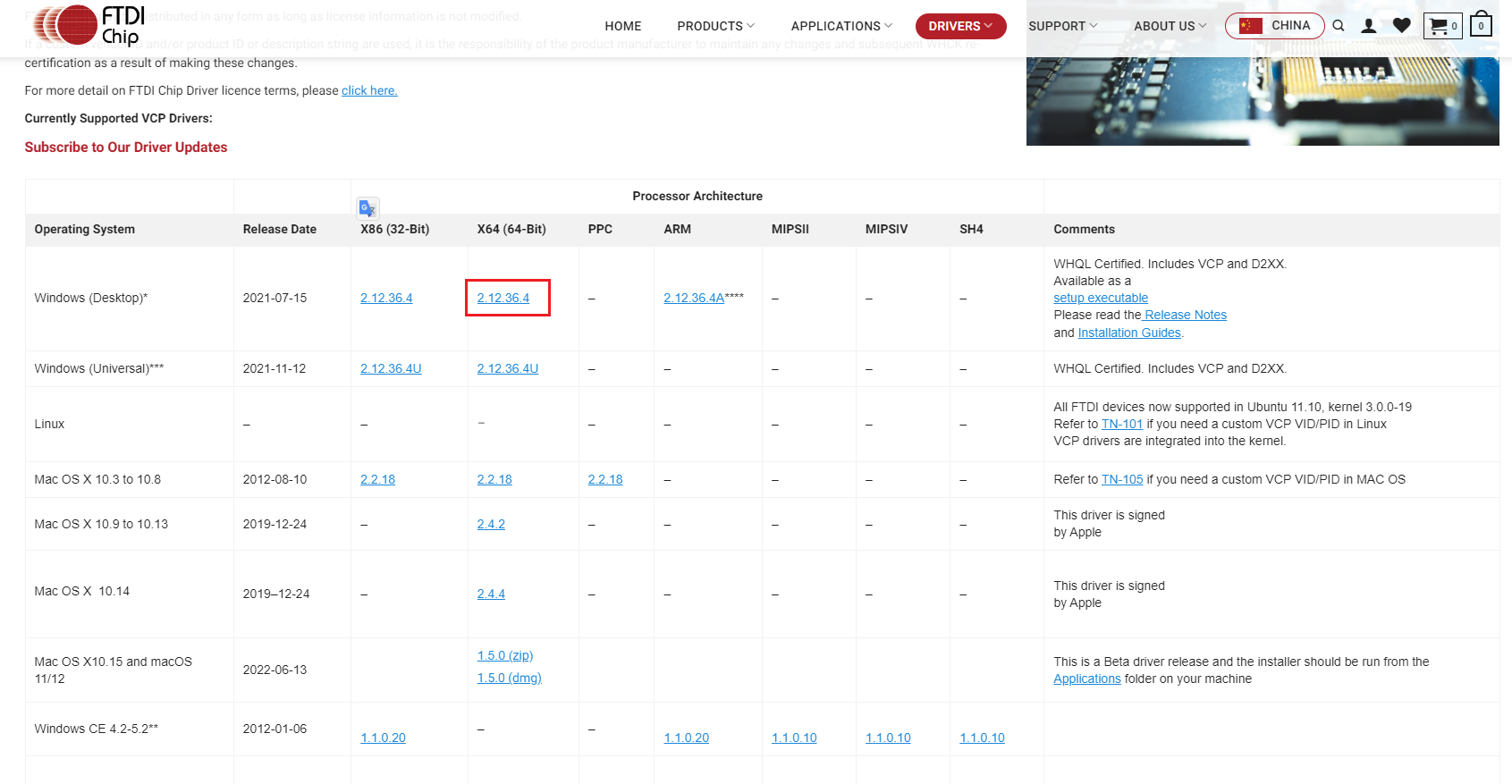Select the CHINA region button
The image size is (1512, 784).
[1275, 26]
